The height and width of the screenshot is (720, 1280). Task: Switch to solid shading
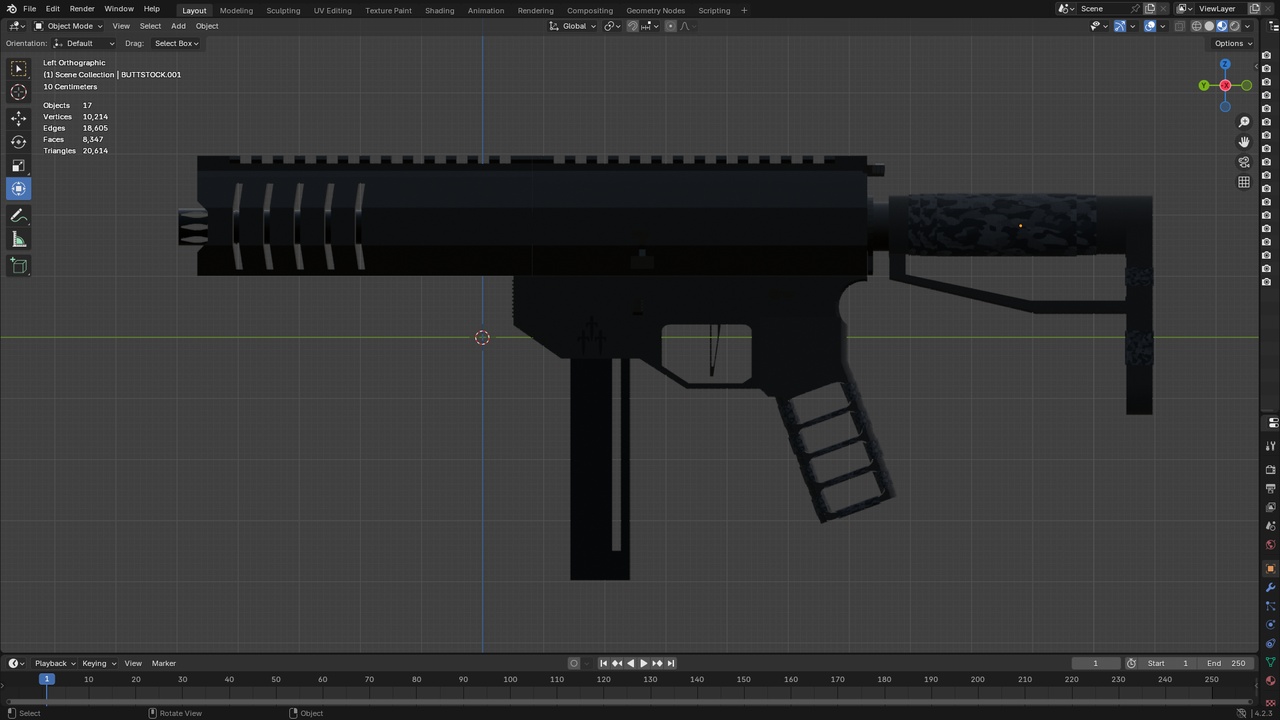point(1209,26)
